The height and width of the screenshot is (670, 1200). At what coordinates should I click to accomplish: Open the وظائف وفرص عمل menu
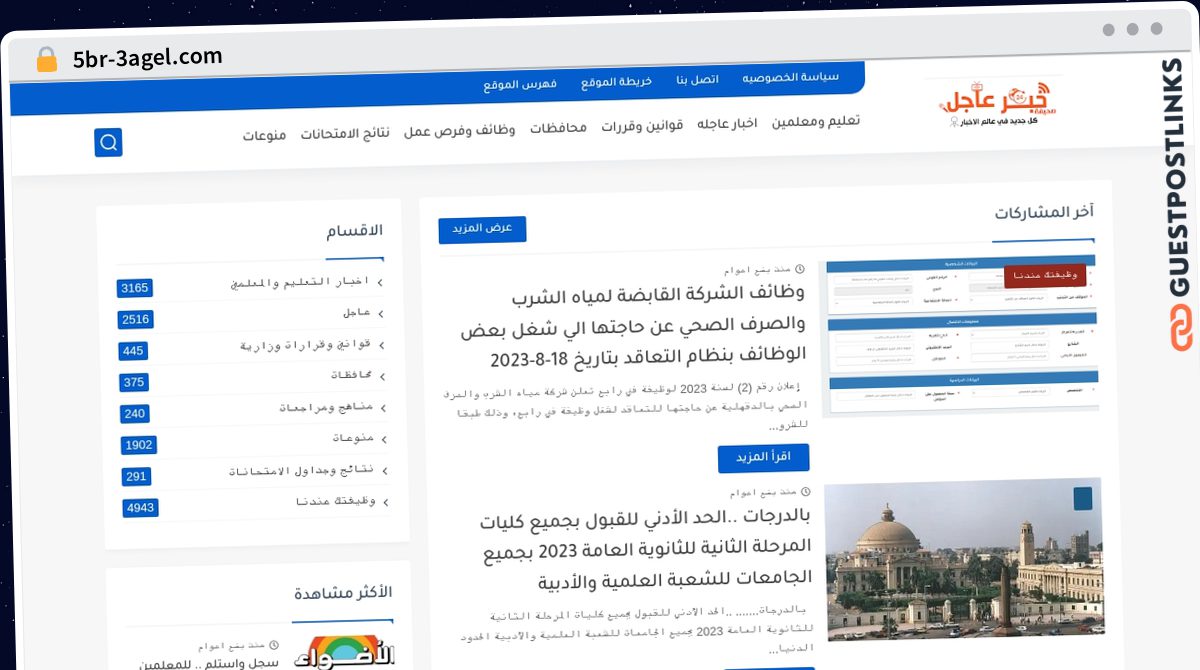click(460, 131)
